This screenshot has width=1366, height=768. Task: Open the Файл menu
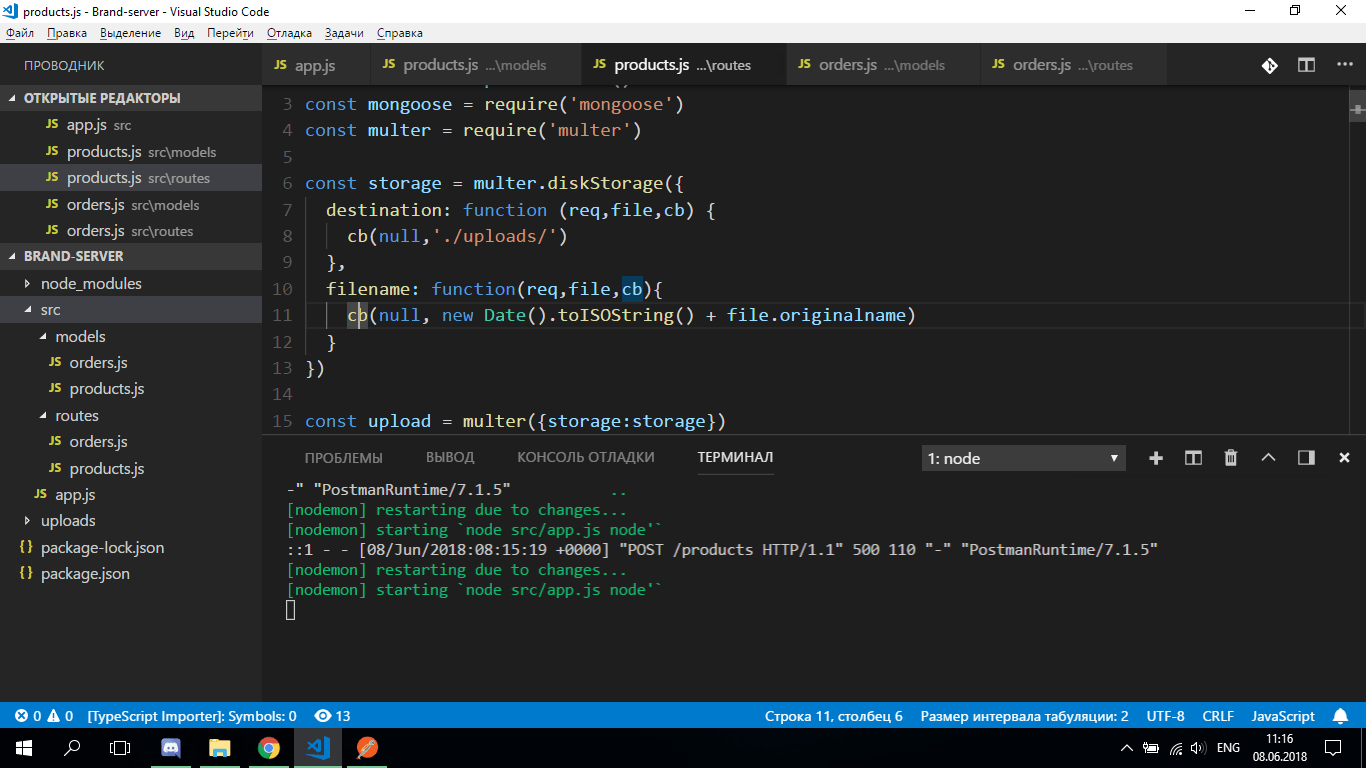pyautogui.click(x=23, y=32)
